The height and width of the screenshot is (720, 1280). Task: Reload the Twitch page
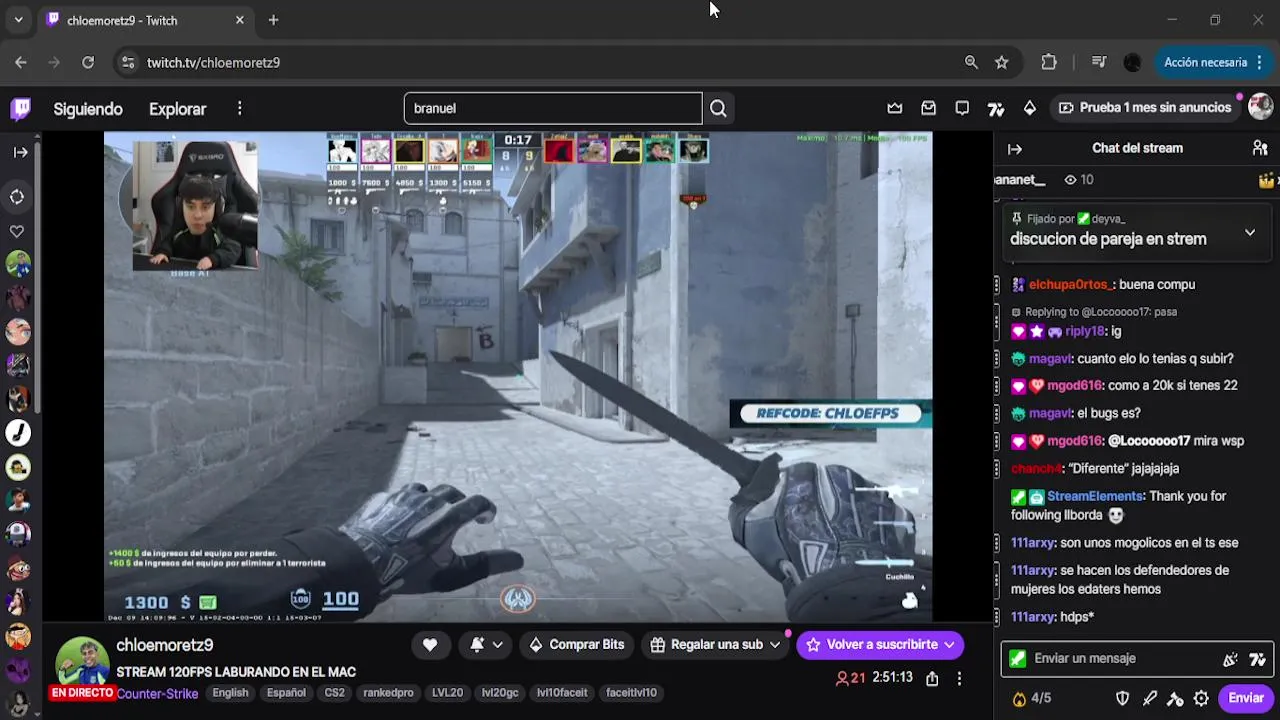[x=88, y=62]
